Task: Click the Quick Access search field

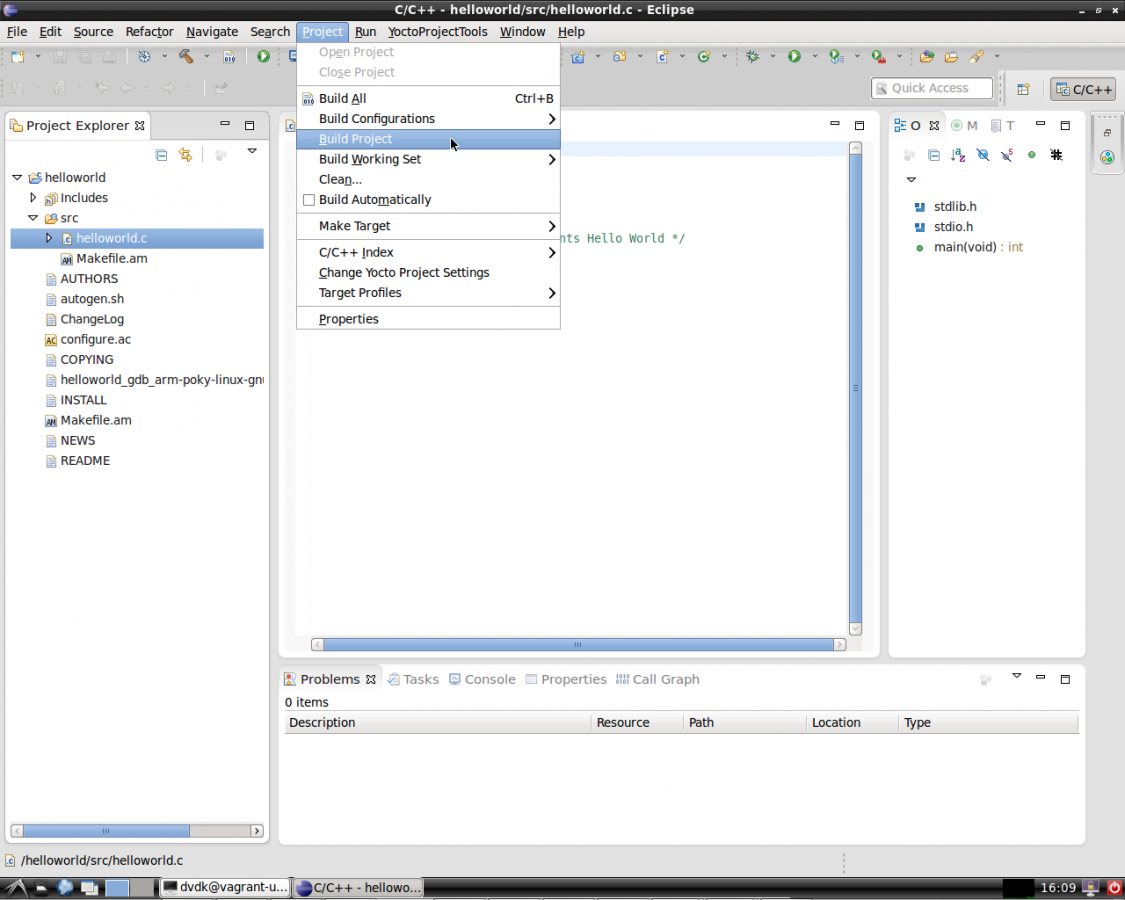Action: [x=932, y=88]
